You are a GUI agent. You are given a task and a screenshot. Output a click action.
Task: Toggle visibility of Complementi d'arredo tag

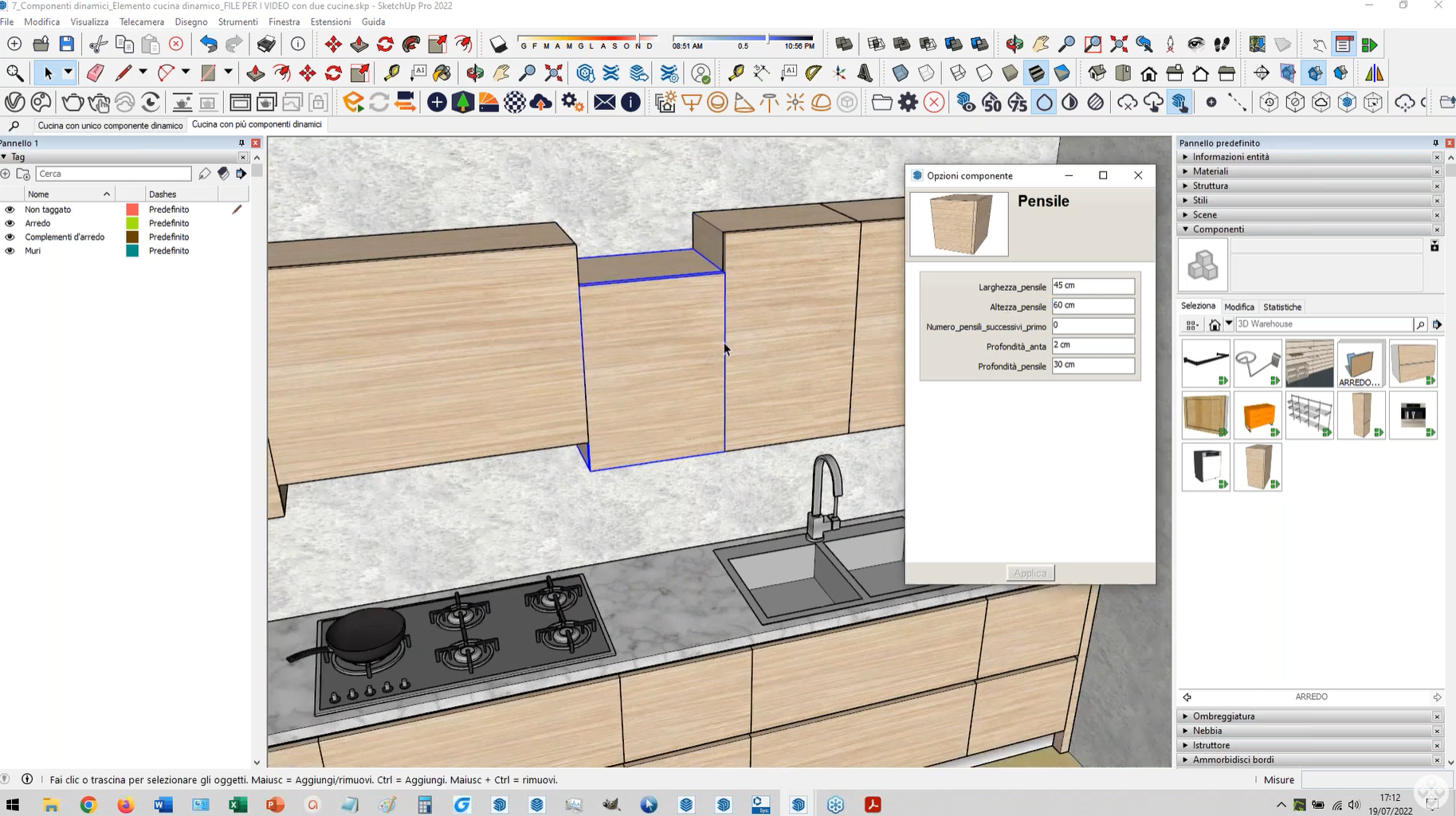(10, 237)
